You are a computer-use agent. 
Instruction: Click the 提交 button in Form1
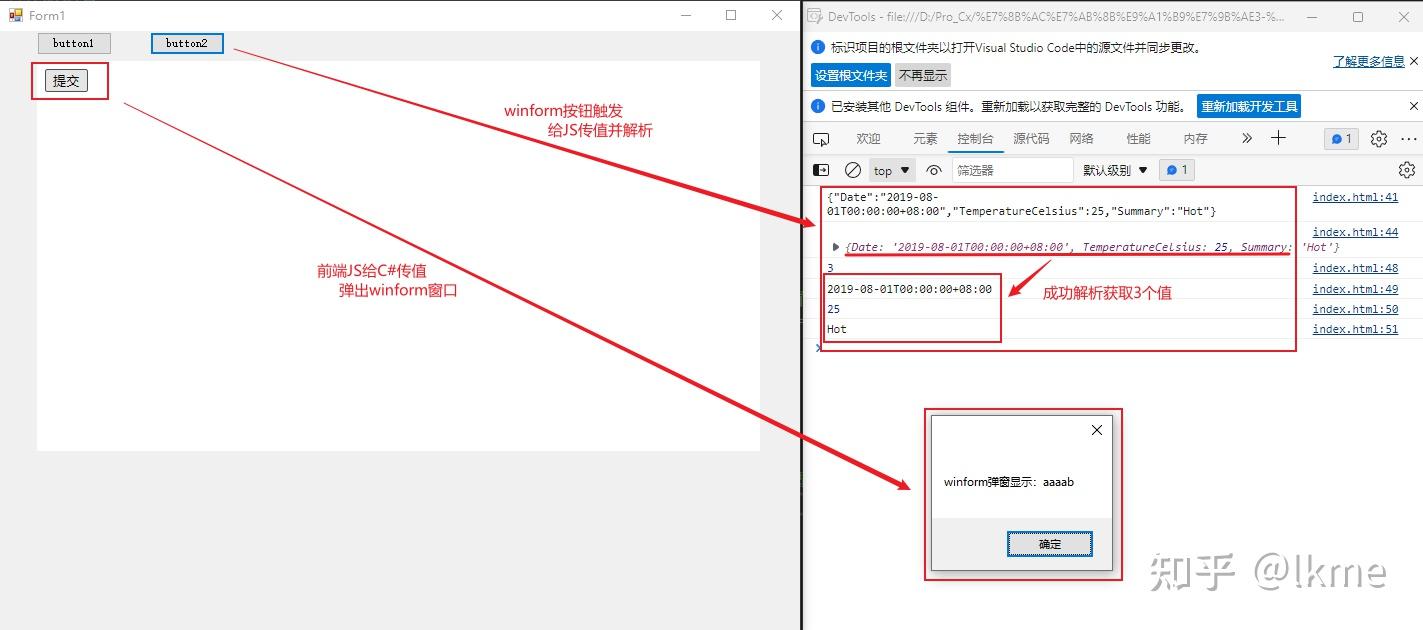[67, 80]
